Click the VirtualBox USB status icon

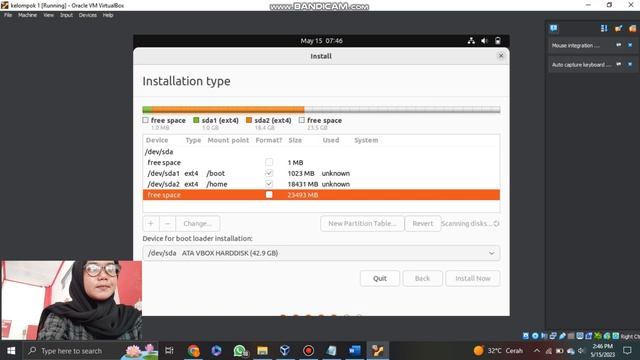point(562,336)
